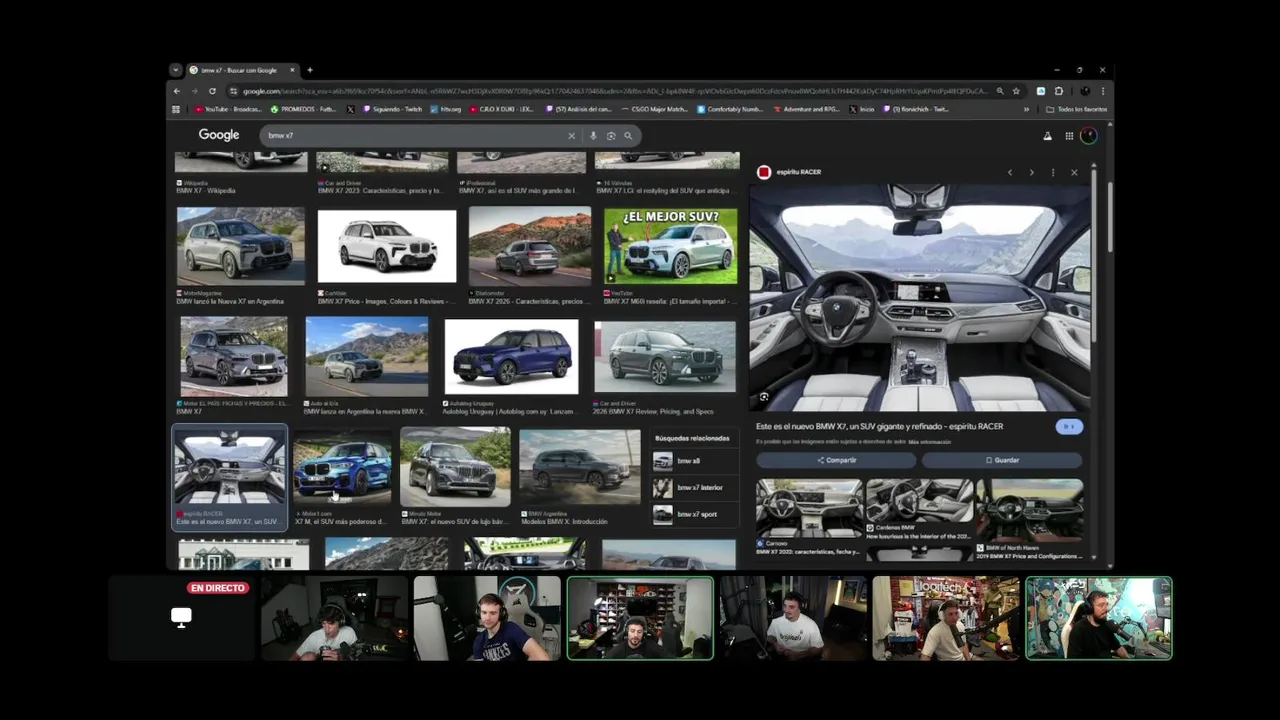Click 'Más información' link
This screenshot has width=1280, height=720.
coord(930,441)
